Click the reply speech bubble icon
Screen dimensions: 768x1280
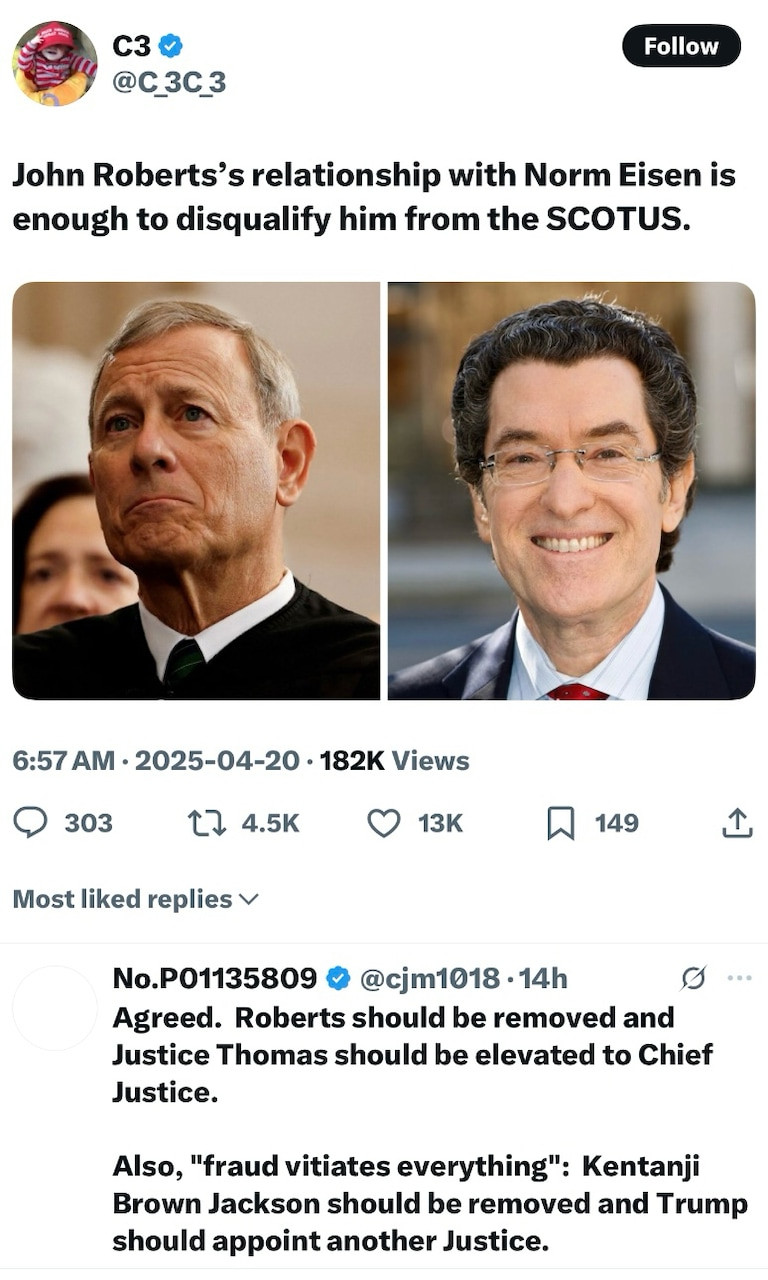(32, 823)
